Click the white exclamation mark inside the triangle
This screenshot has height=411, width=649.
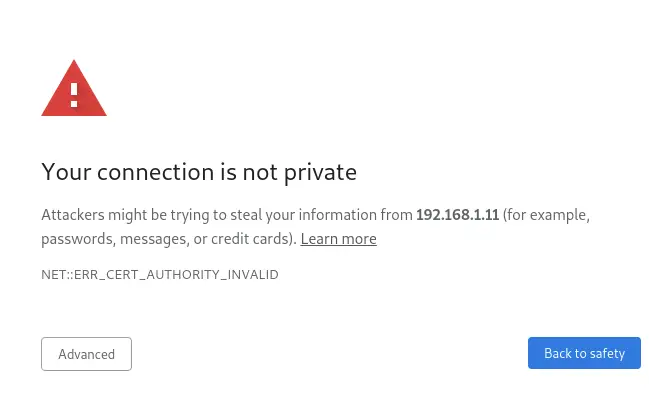(74, 95)
